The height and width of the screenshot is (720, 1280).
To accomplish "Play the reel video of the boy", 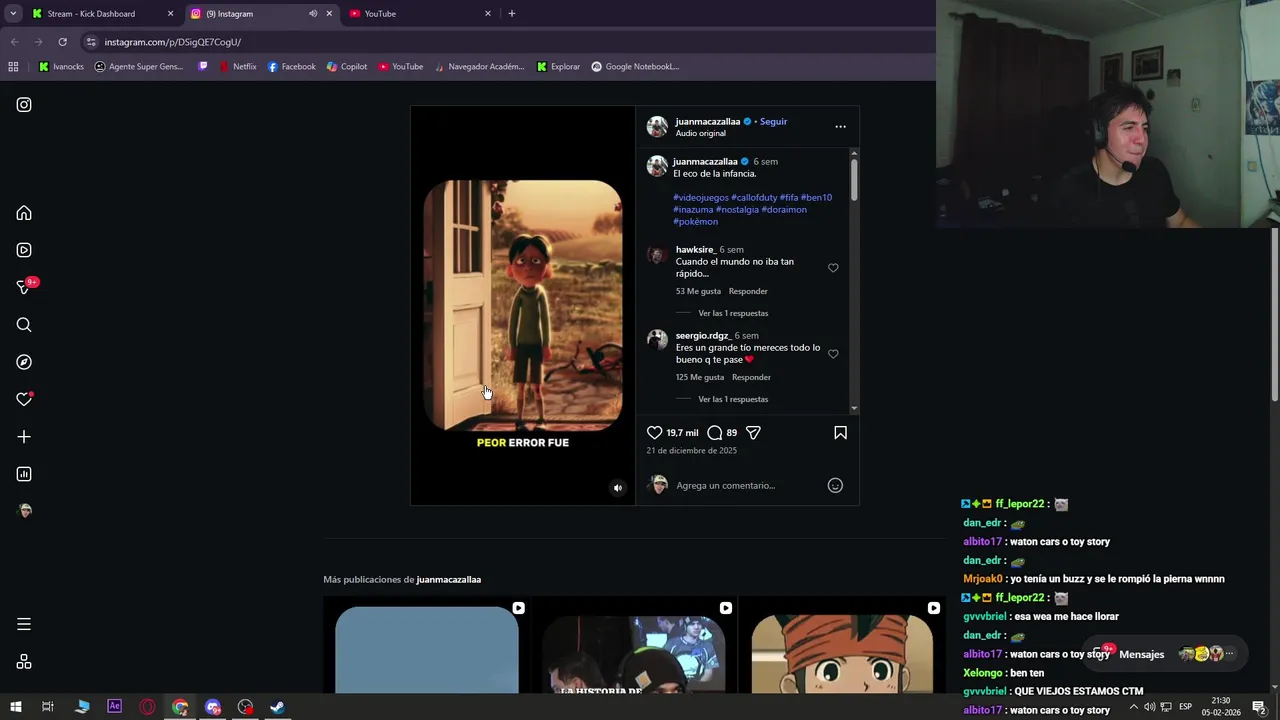I will point(523,306).
